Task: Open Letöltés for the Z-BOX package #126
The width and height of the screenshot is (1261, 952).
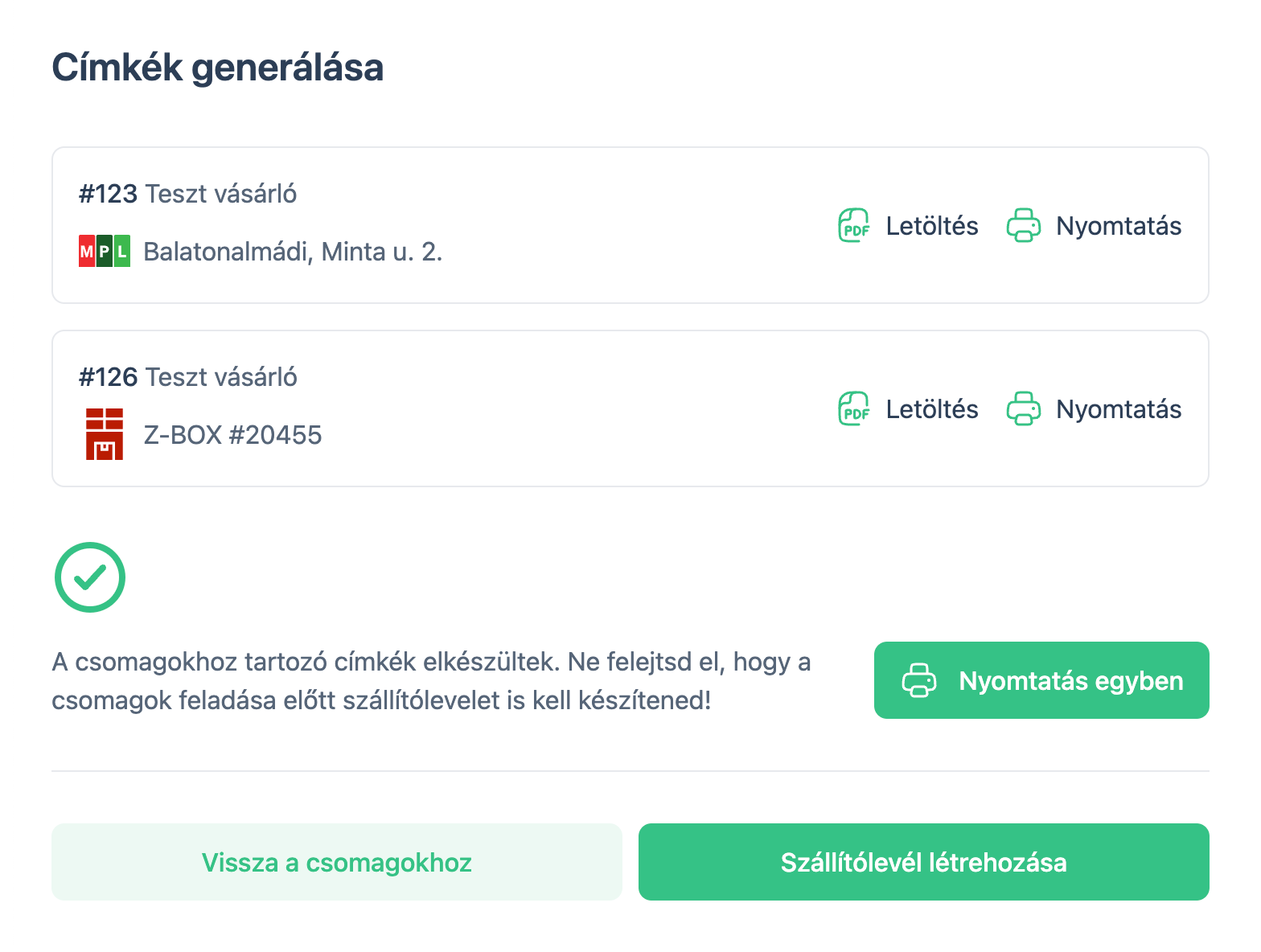Action: coord(931,408)
